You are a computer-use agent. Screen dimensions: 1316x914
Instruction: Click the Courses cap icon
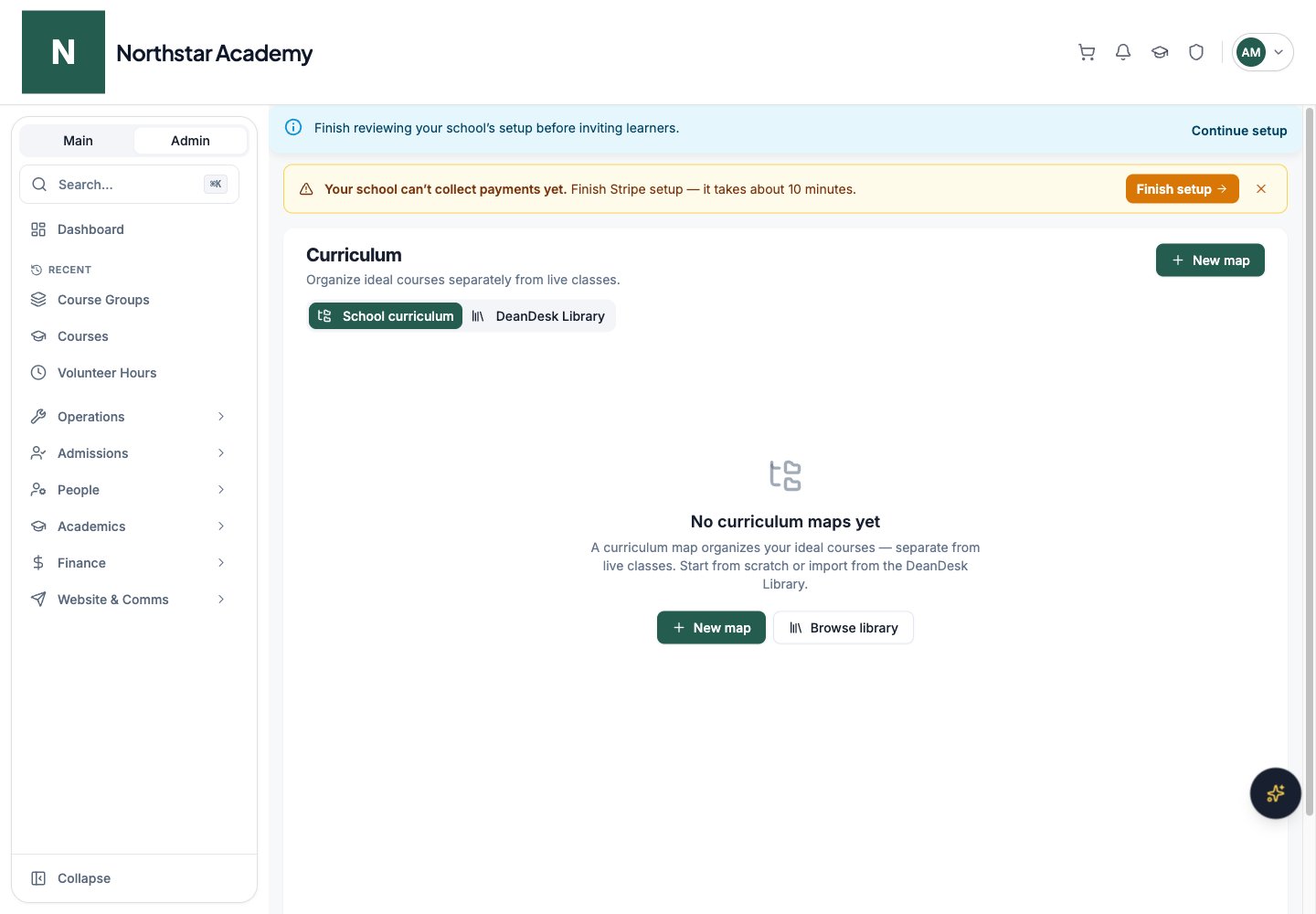click(x=38, y=336)
